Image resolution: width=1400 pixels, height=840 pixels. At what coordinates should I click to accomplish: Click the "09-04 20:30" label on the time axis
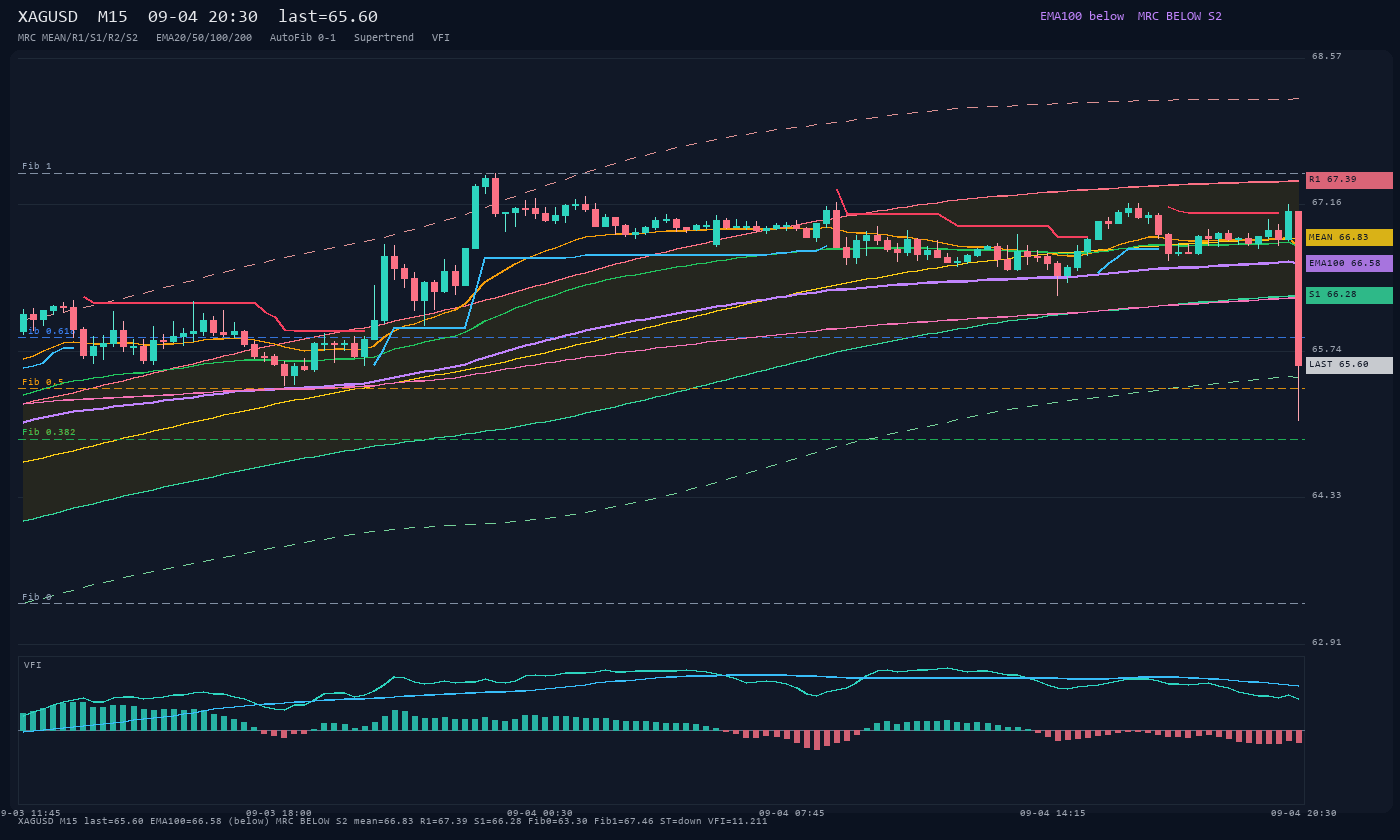coord(1304,814)
